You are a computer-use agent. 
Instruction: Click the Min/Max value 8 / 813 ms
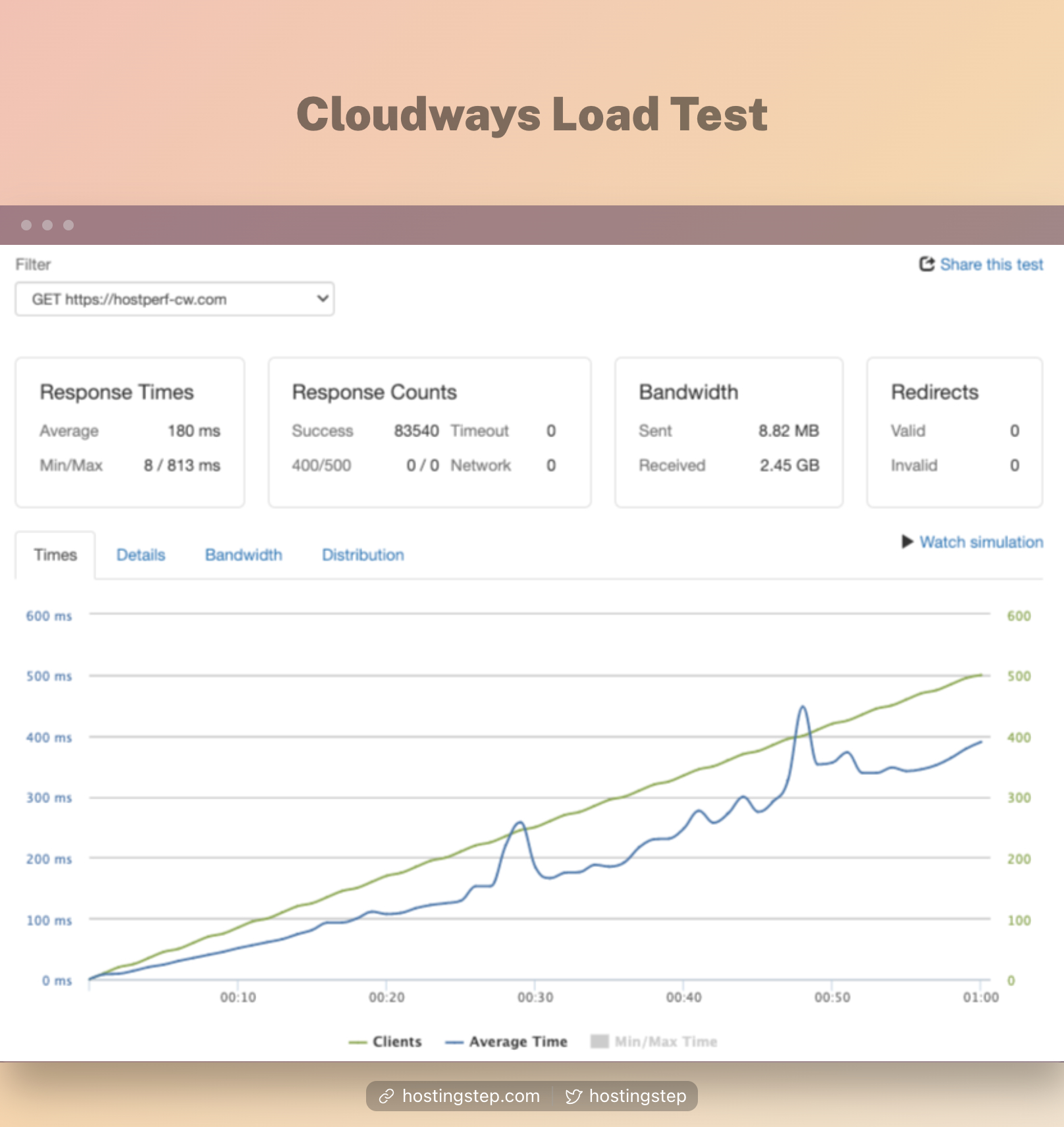click(x=182, y=465)
